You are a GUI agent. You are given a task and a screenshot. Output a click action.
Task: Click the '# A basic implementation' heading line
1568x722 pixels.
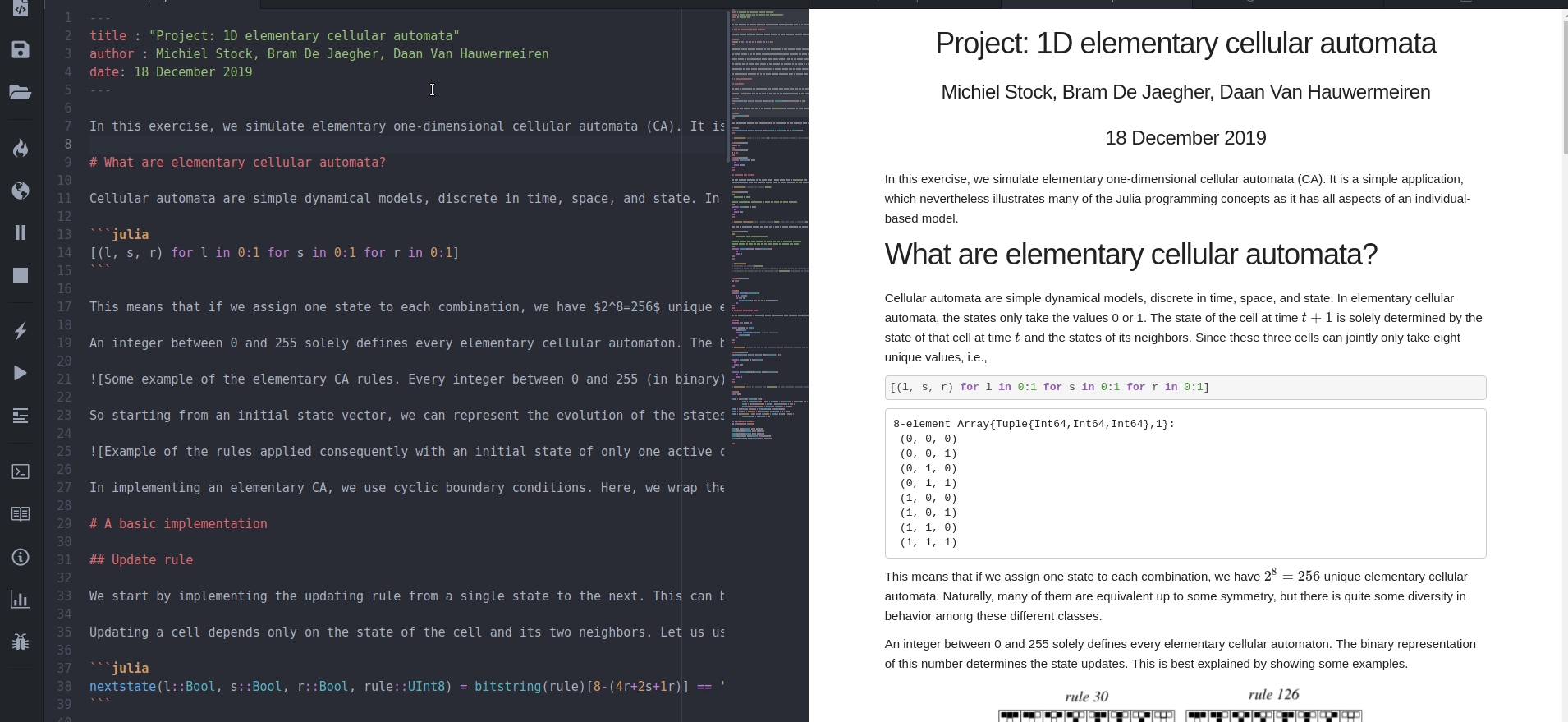[178, 524]
